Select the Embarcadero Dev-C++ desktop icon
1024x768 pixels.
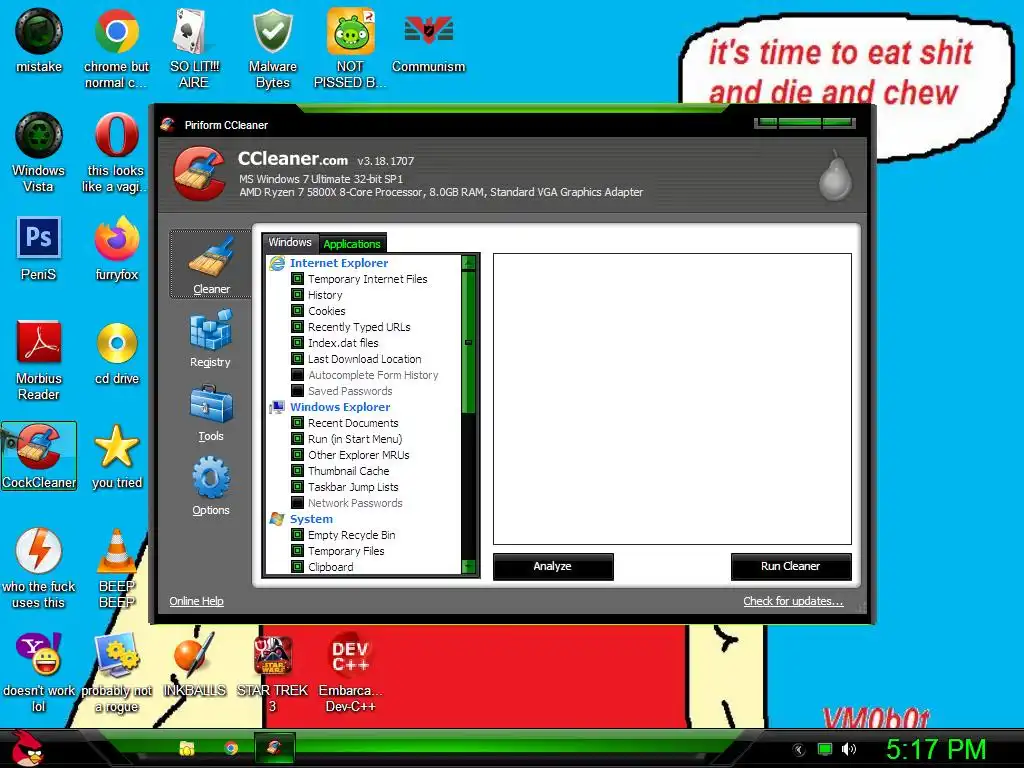coord(351,656)
